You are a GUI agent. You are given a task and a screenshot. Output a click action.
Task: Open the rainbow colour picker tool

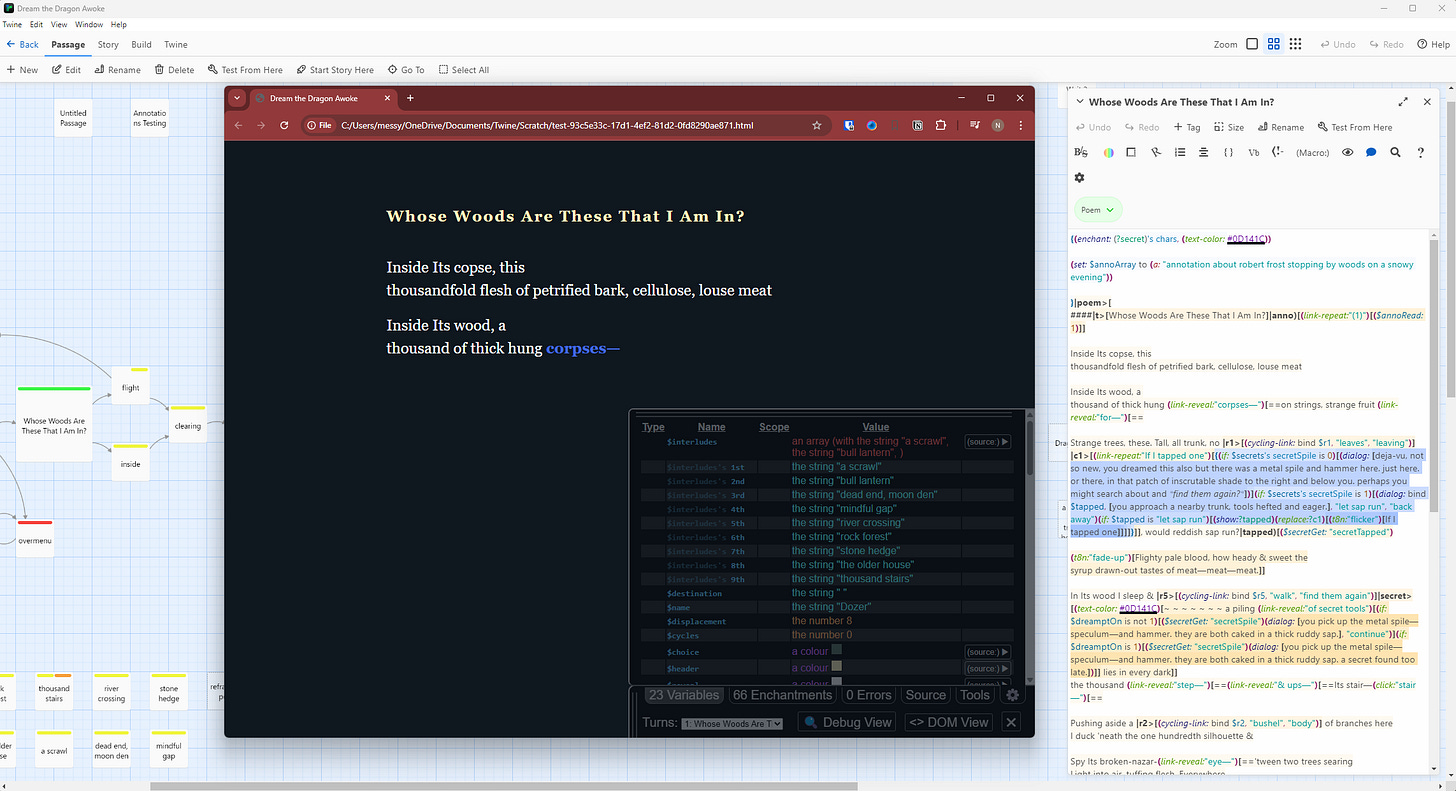point(1108,153)
